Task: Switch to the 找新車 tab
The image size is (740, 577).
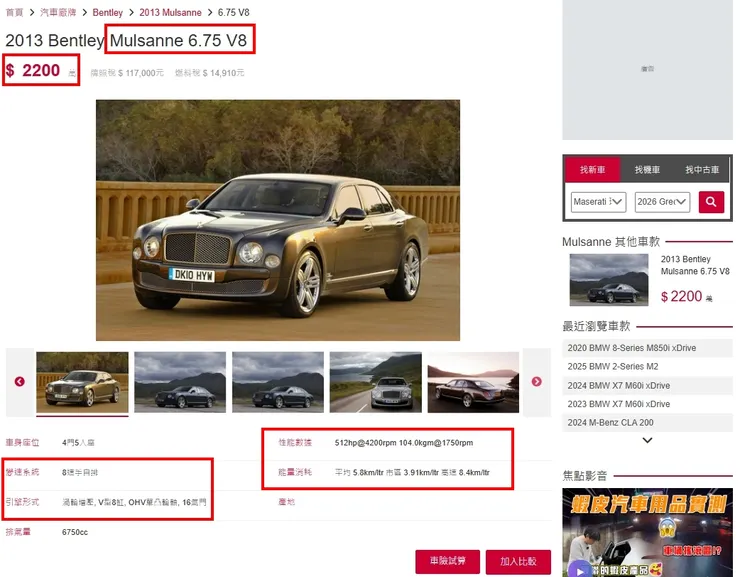Action: (592, 170)
